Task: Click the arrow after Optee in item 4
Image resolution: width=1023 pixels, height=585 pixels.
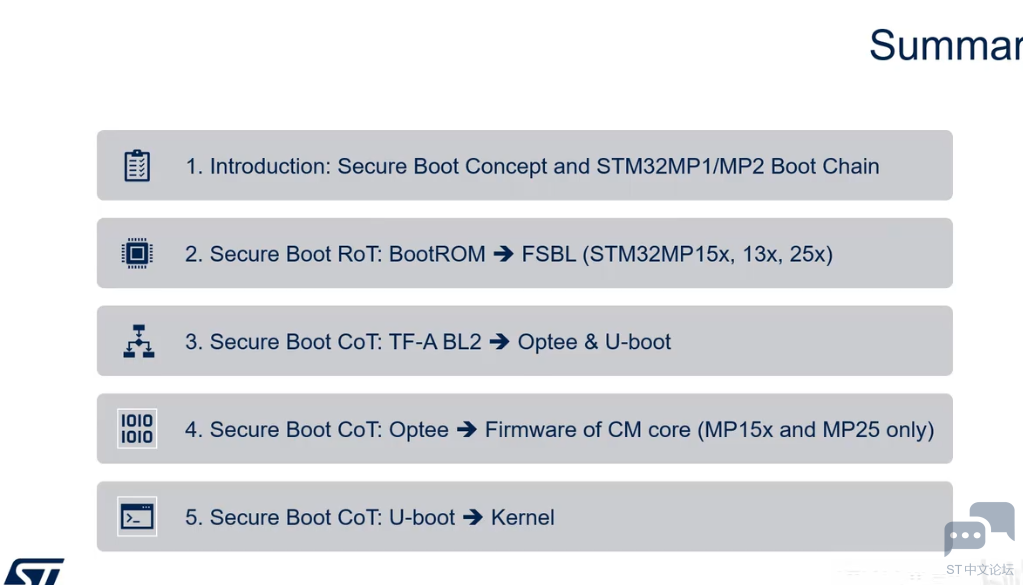Action: coord(466,429)
